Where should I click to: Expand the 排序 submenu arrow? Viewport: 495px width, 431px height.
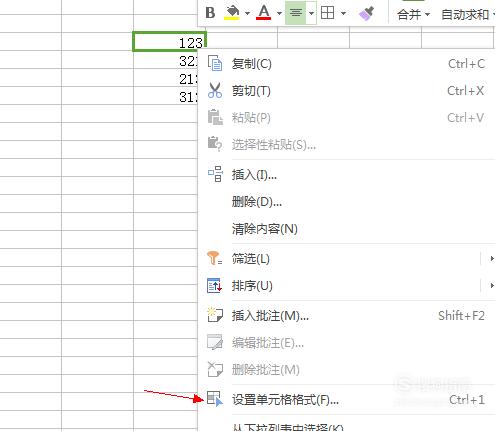click(x=492, y=286)
